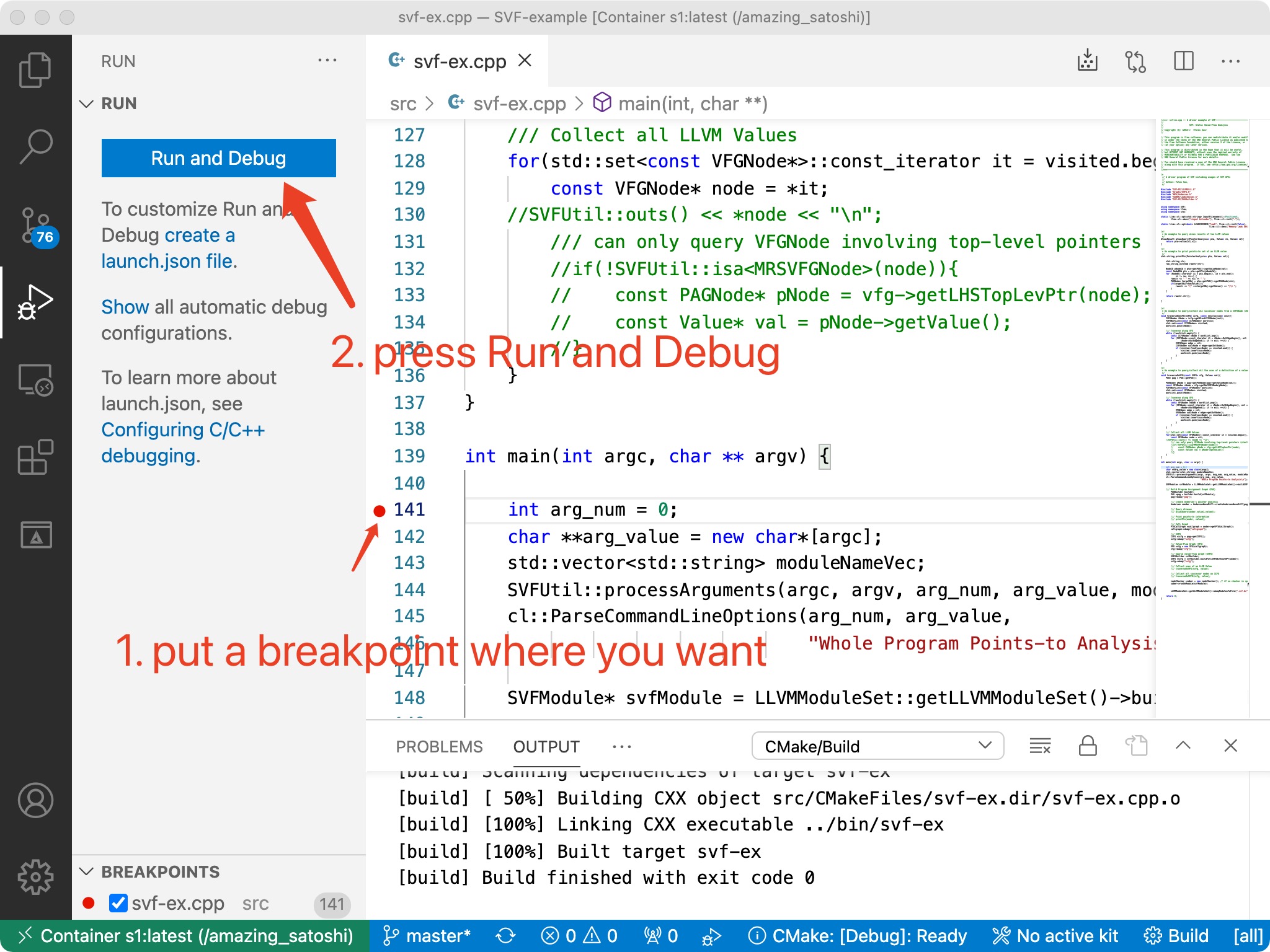Screen dimensions: 1270x952
Task: Open RUN panel more actions ellipsis
Action: 327,61
